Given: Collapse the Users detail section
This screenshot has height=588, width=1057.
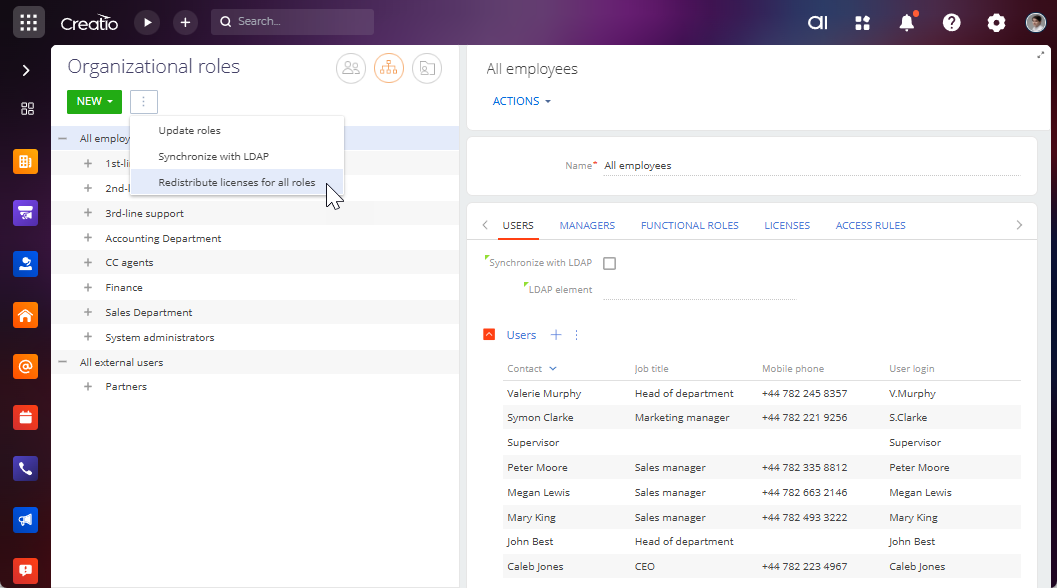Looking at the screenshot, I should coord(489,335).
